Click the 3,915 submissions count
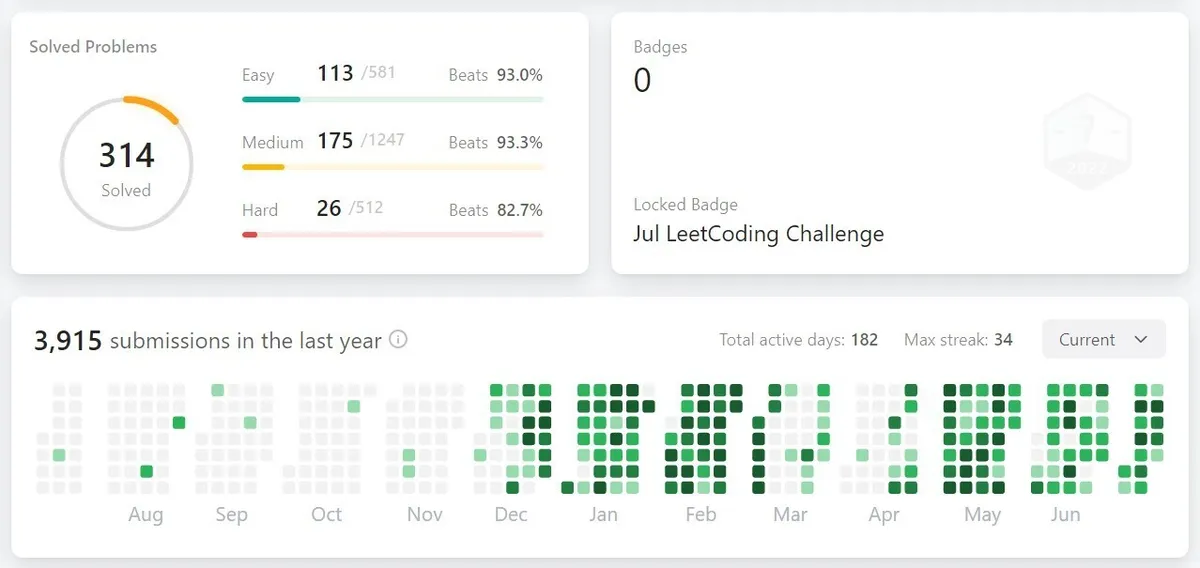The height and width of the screenshot is (568, 1200). (x=68, y=341)
